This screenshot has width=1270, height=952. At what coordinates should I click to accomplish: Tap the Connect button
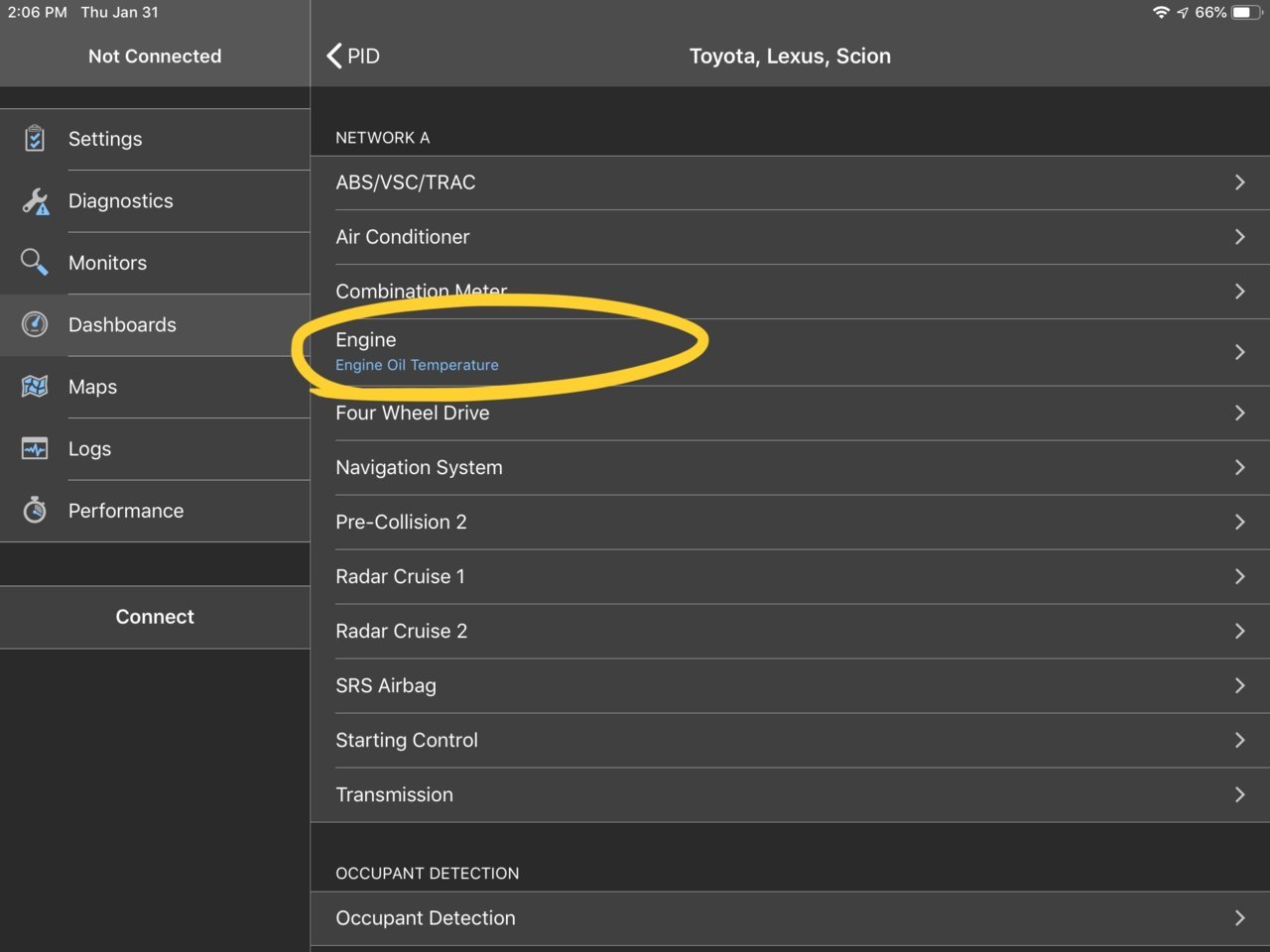(x=155, y=617)
